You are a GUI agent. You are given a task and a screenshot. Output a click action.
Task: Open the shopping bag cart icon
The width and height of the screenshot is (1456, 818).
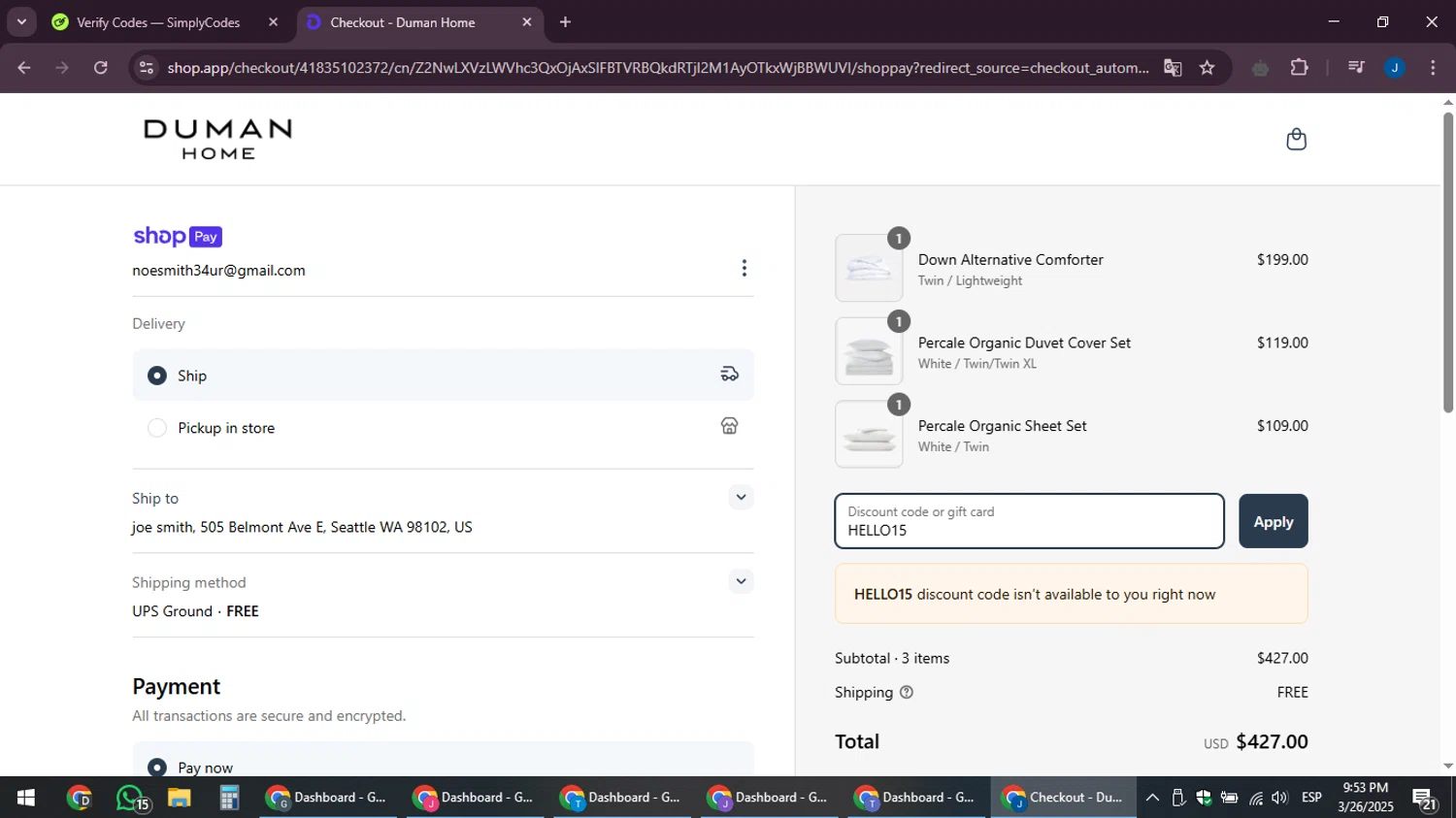(1296, 139)
